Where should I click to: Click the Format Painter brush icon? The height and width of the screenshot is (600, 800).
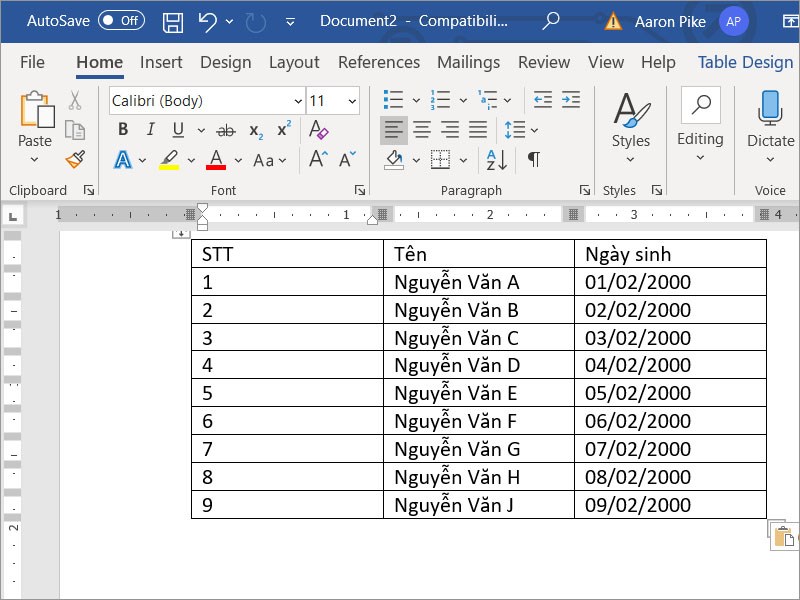coord(76,159)
